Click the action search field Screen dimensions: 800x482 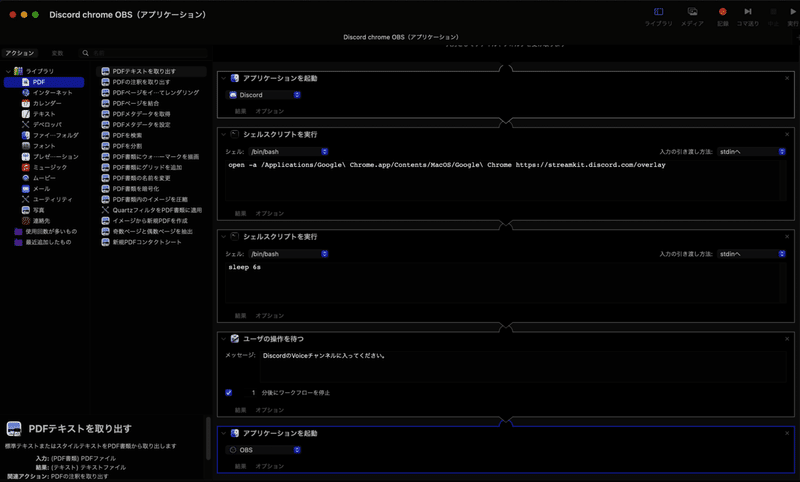tap(144, 53)
